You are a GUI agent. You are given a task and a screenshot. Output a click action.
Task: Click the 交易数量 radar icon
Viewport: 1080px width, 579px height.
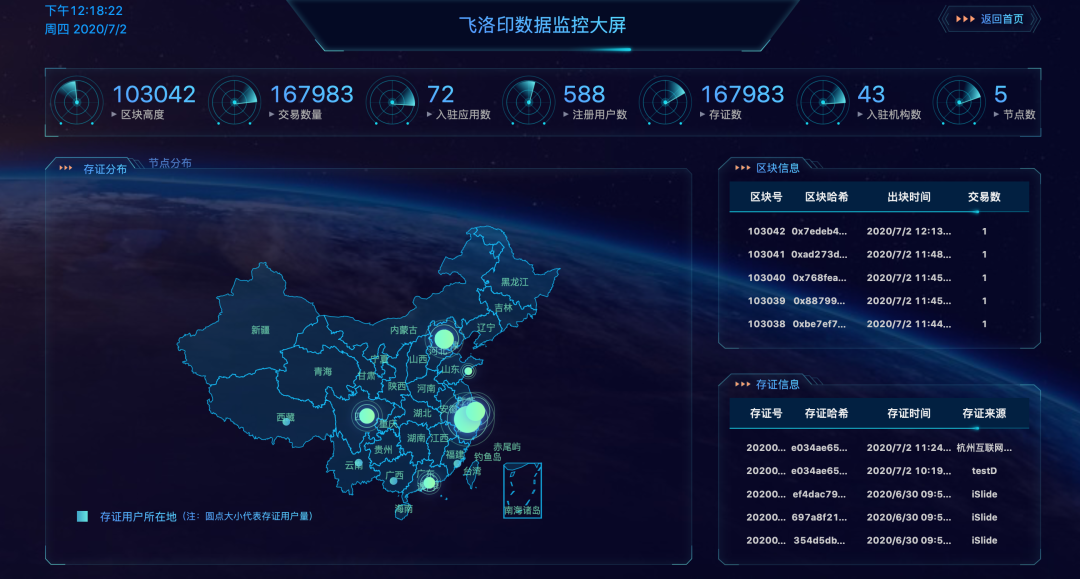pos(235,101)
